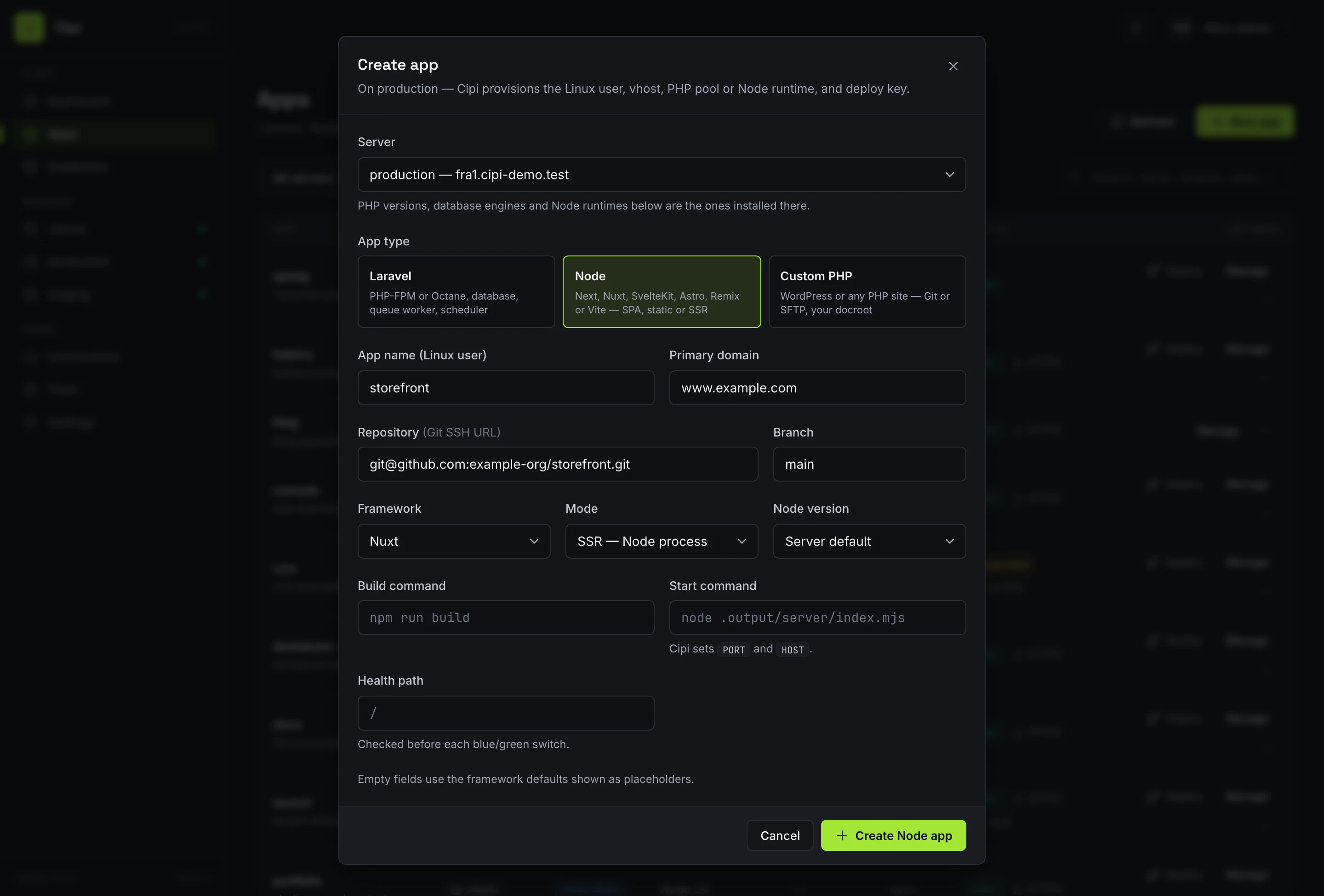Click the Build command input field

(506, 618)
